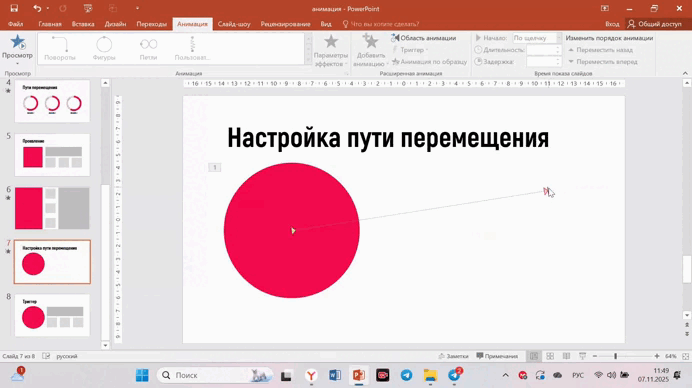The image size is (692, 388).
Task: Click Fit slide to window icon
Action: [x=685, y=356]
